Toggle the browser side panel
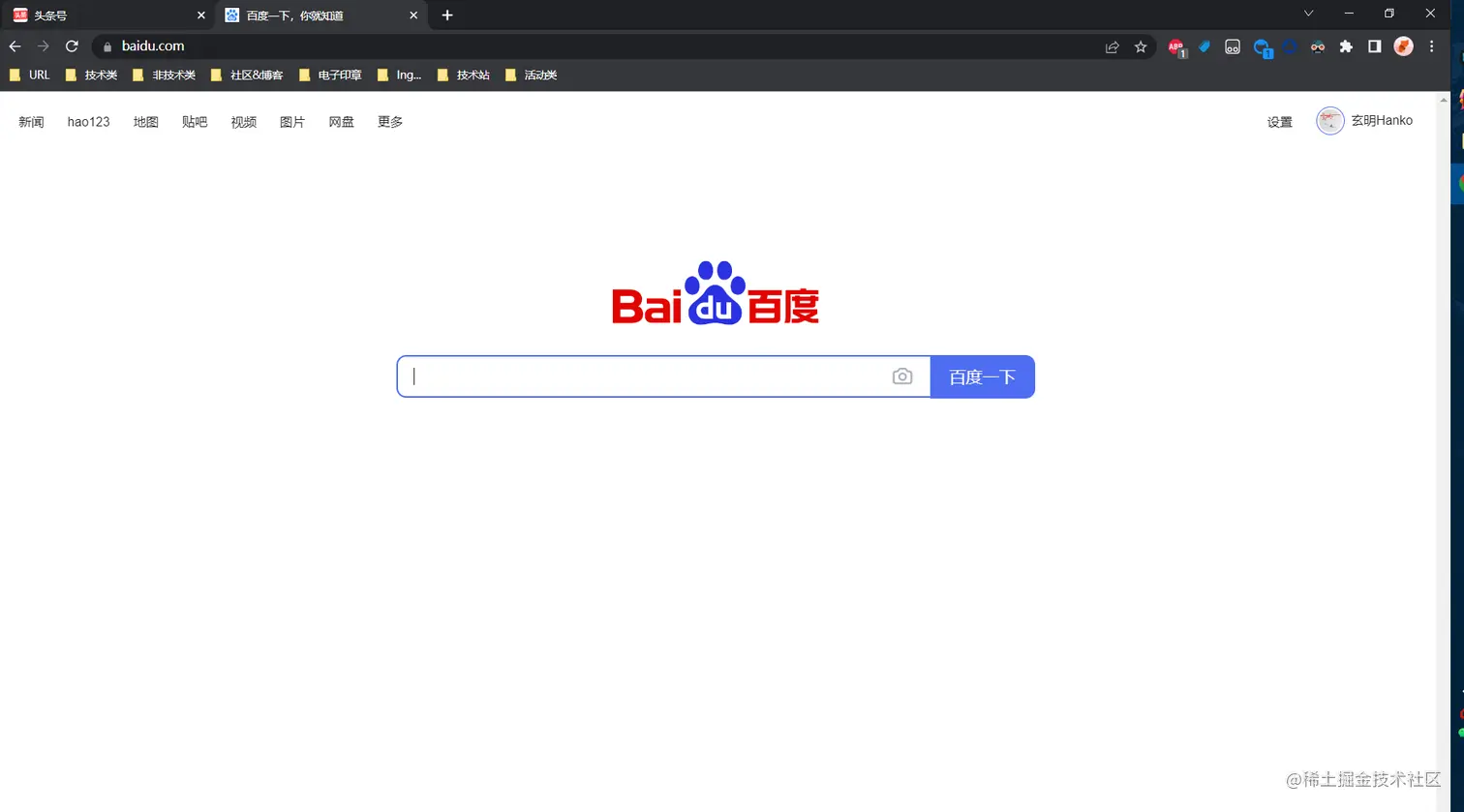This screenshot has width=1464, height=812. (x=1374, y=46)
